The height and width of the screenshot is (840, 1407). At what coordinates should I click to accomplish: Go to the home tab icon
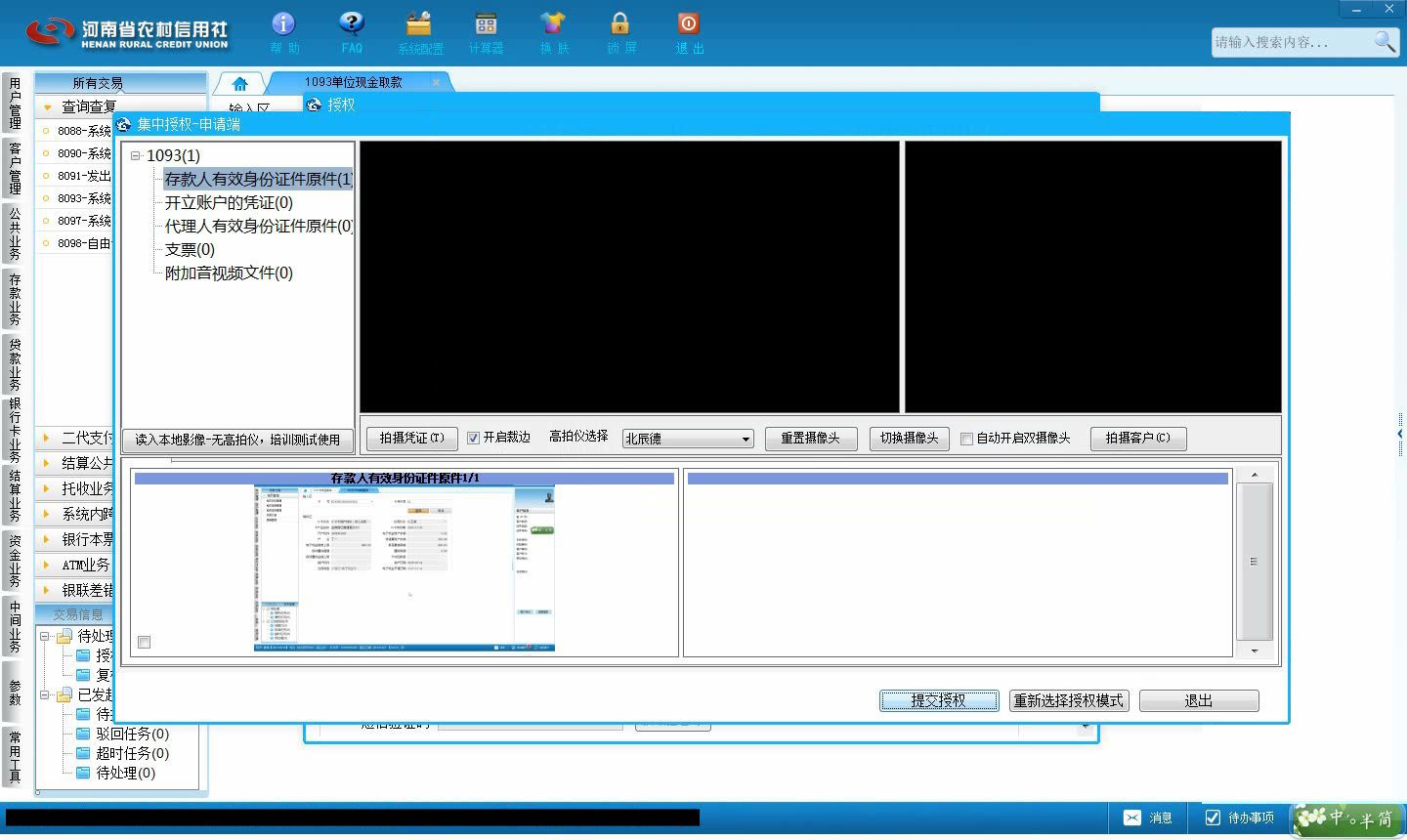tap(239, 83)
